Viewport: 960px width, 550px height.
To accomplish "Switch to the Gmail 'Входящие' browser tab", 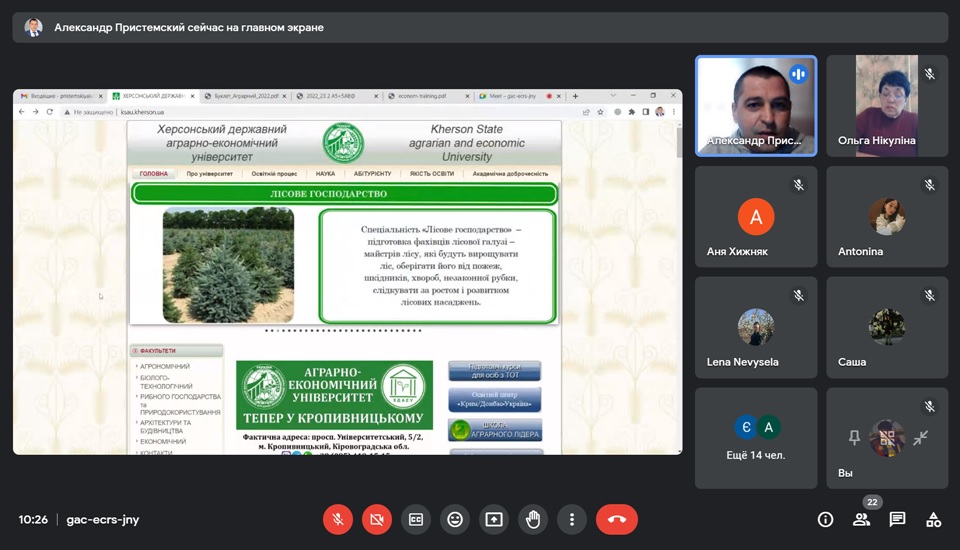I will [x=60, y=96].
